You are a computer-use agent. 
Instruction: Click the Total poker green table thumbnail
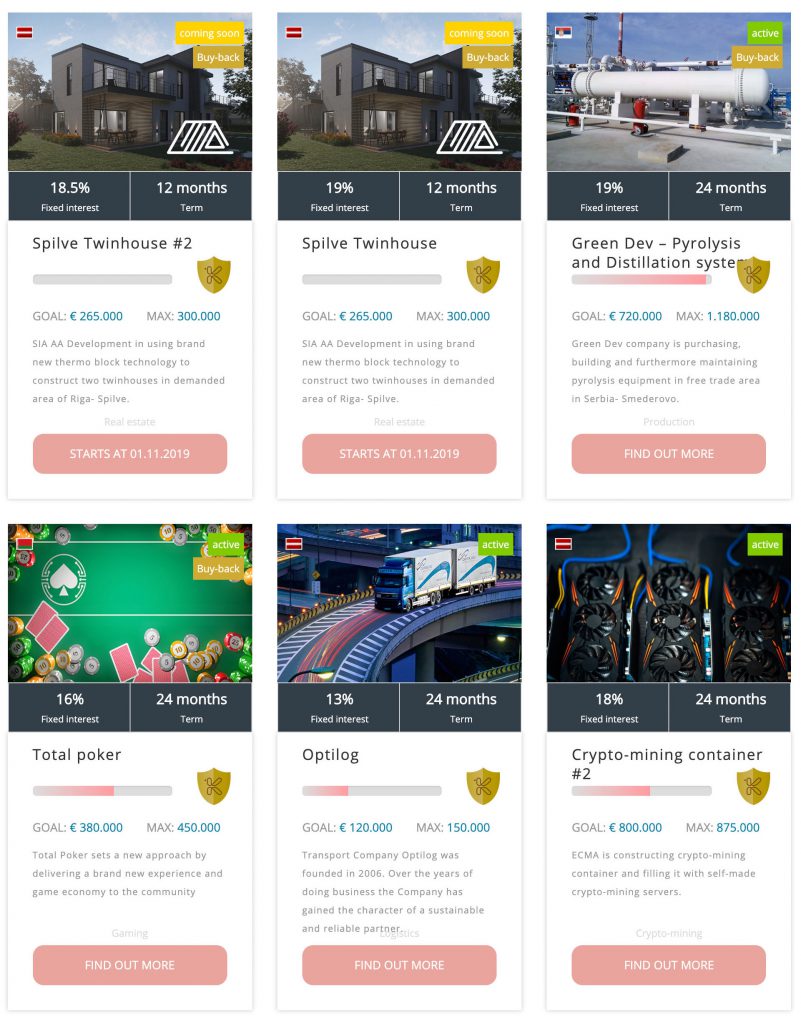point(130,603)
